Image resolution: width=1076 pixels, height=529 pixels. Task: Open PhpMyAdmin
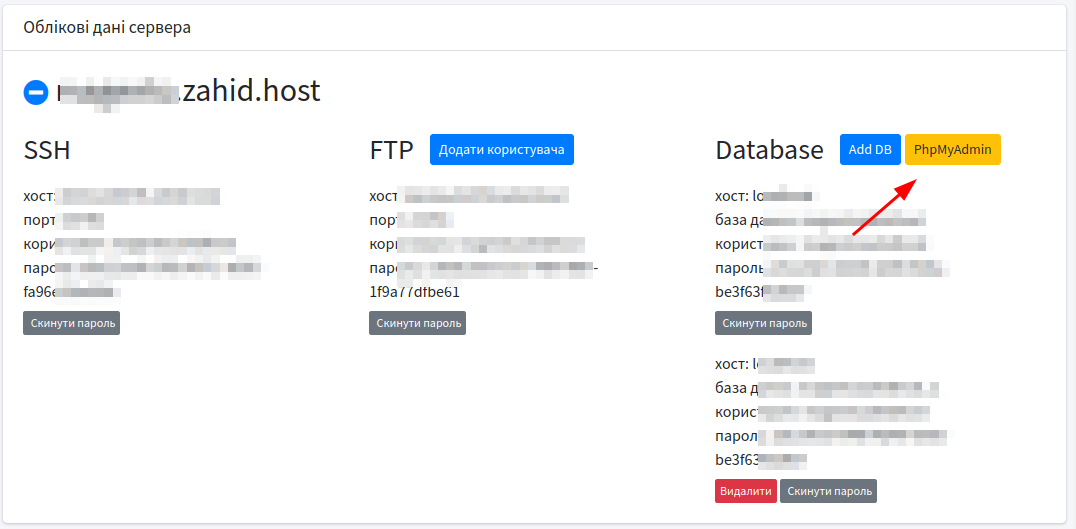(x=952, y=150)
